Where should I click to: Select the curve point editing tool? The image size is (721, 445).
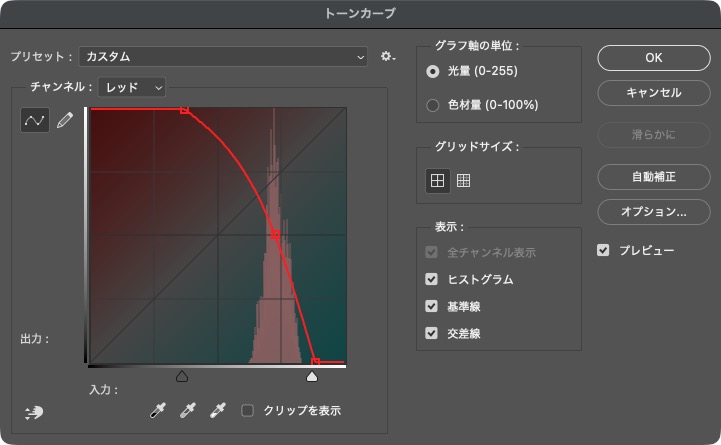point(35,120)
